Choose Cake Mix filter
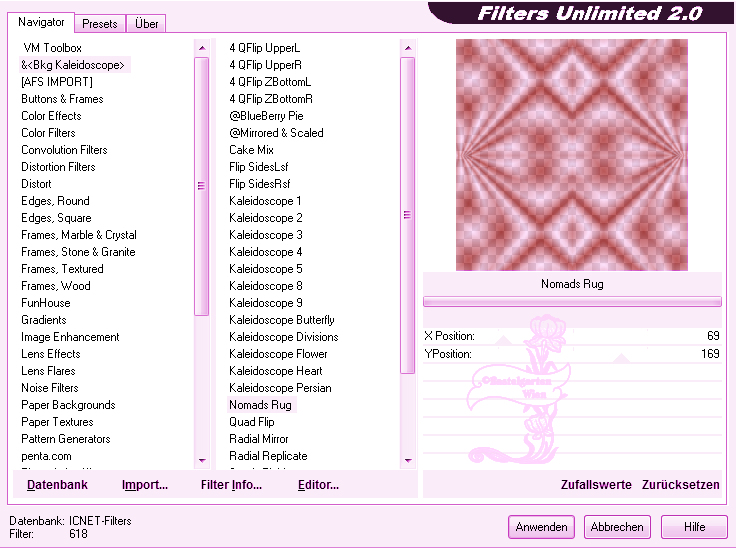The width and height of the screenshot is (736, 548). [251, 150]
